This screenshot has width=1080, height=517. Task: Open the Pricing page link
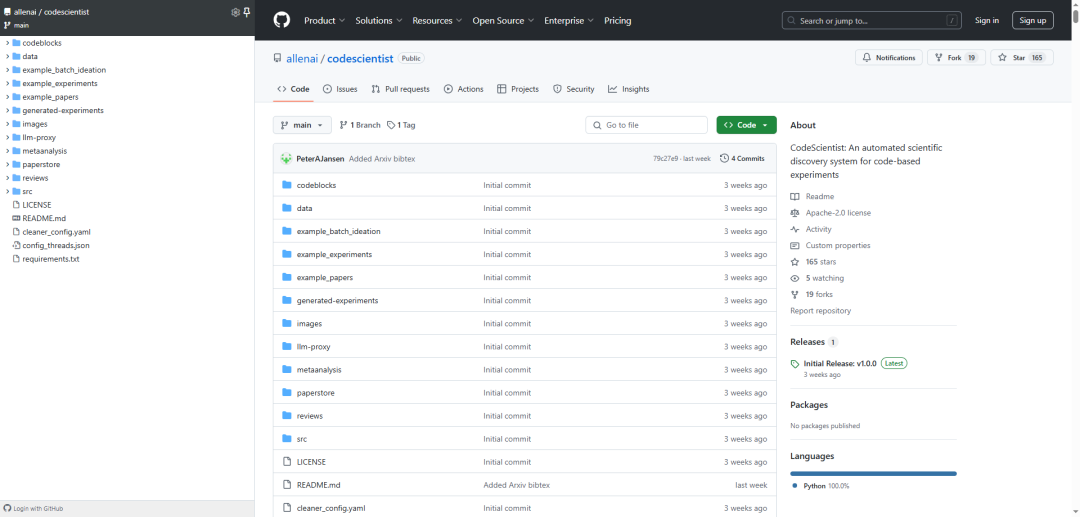pyautogui.click(x=617, y=21)
